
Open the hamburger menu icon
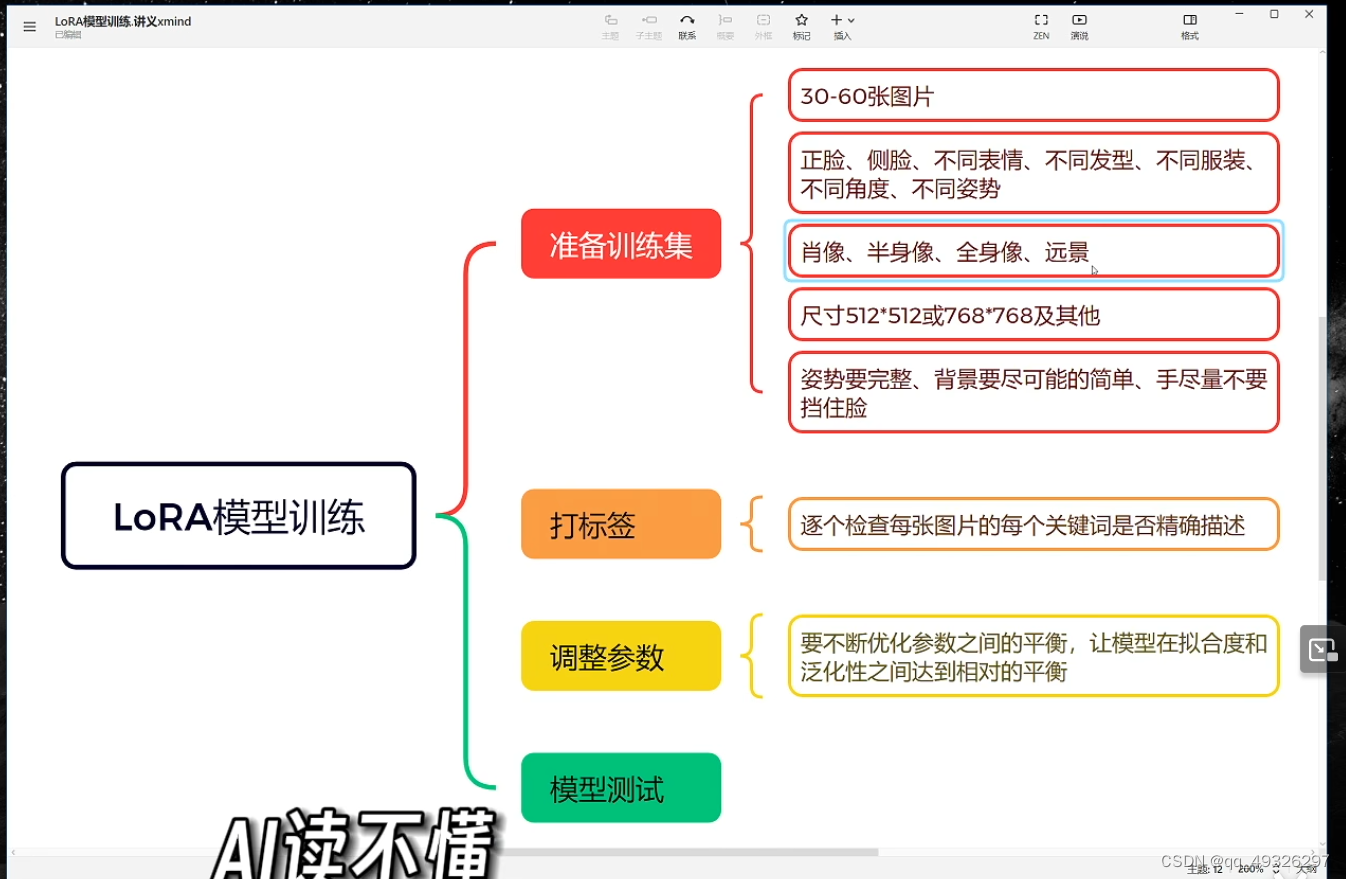[x=30, y=27]
